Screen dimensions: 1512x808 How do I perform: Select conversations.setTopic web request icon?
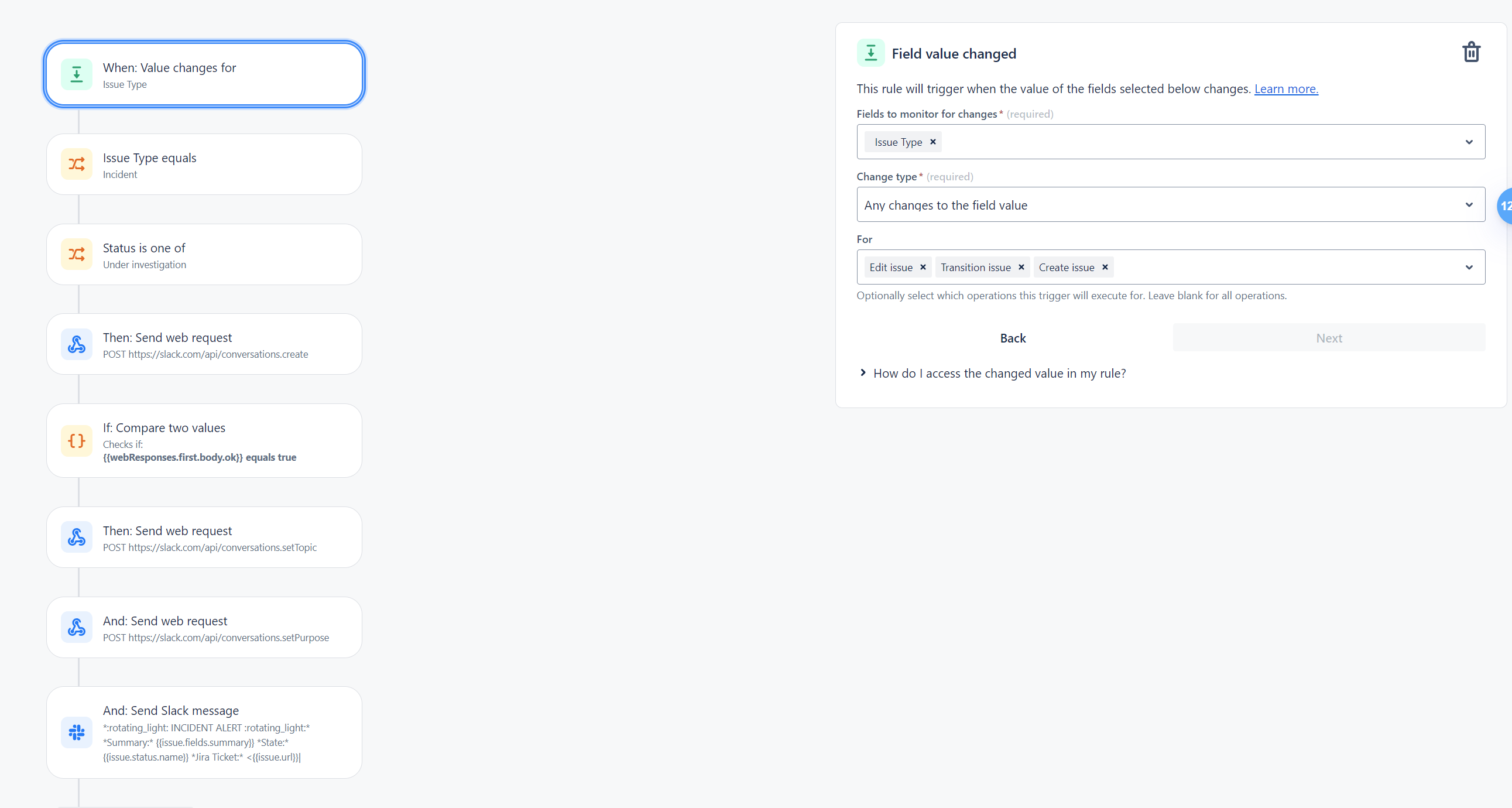click(76, 537)
